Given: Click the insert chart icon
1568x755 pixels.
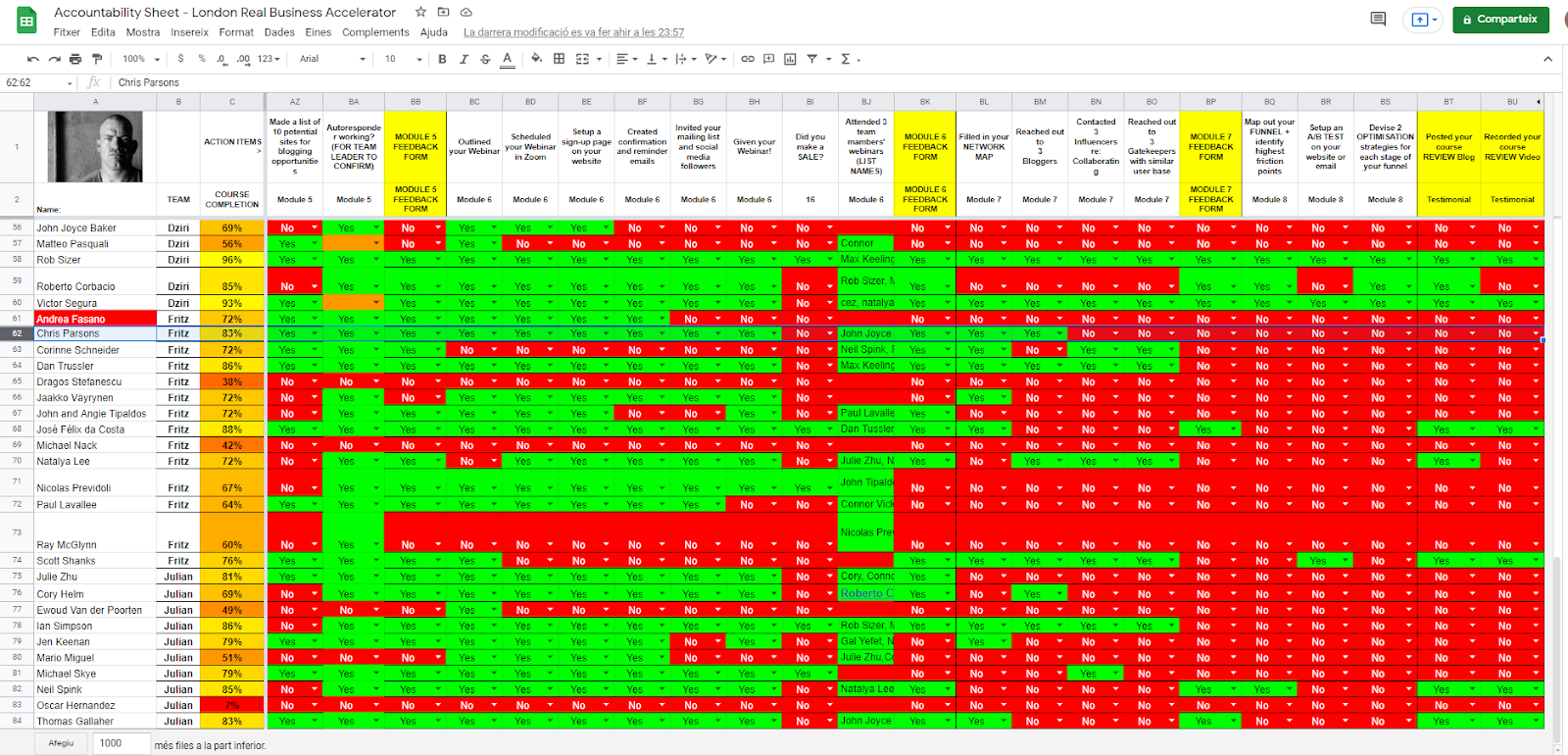Looking at the screenshot, I should pyautogui.click(x=790, y=59).
